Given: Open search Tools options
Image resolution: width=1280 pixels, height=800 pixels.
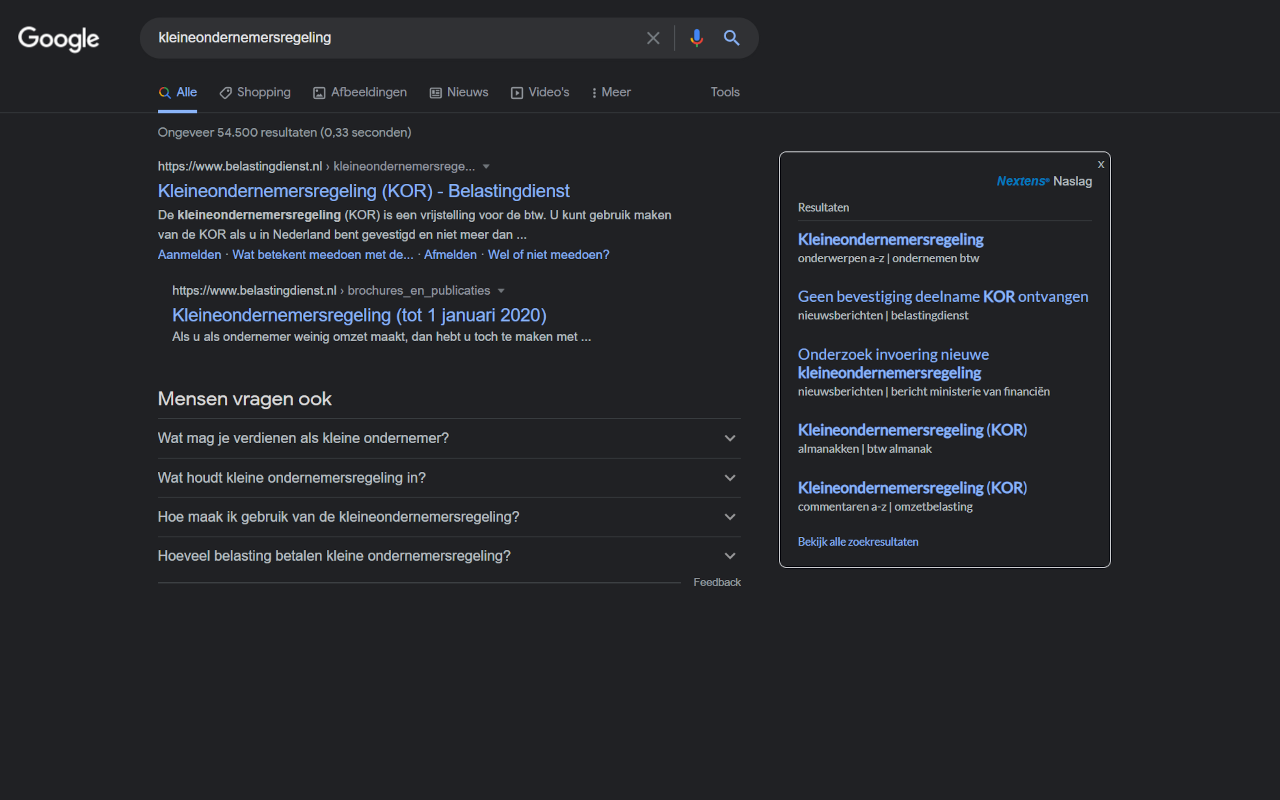Looking at the screenshot, I should [725, 92].
